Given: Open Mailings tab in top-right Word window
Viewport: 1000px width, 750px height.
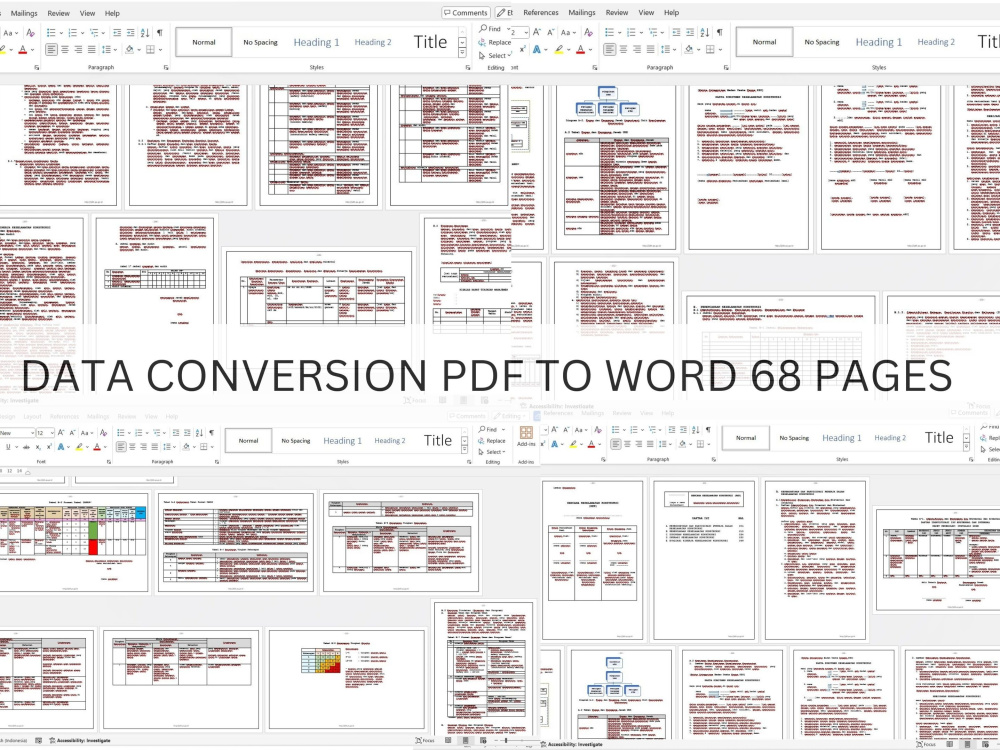Looking at the screenshot, I should [582, 12].
